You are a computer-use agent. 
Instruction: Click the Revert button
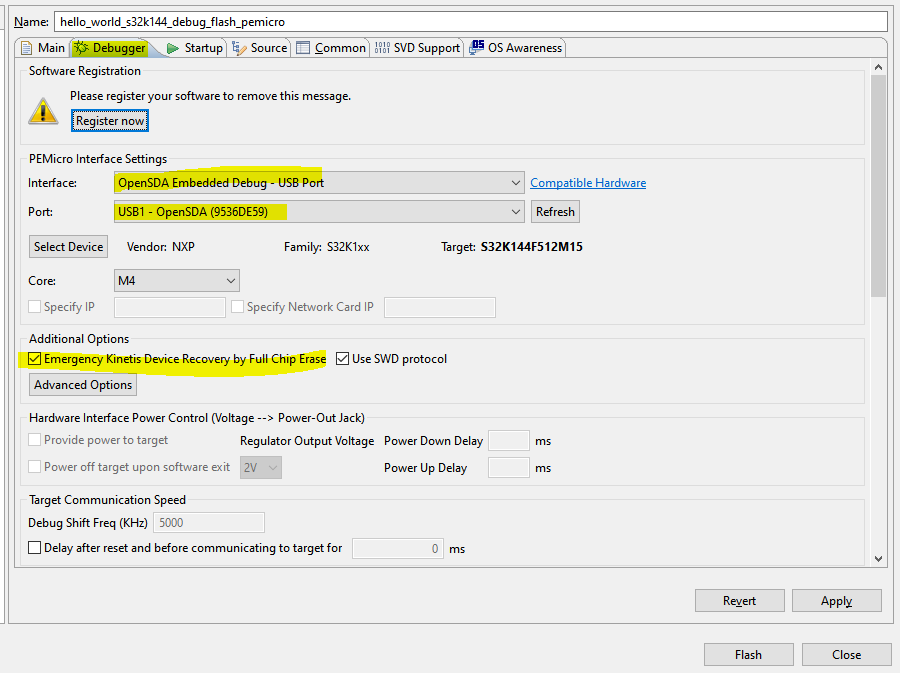(739, 601)
